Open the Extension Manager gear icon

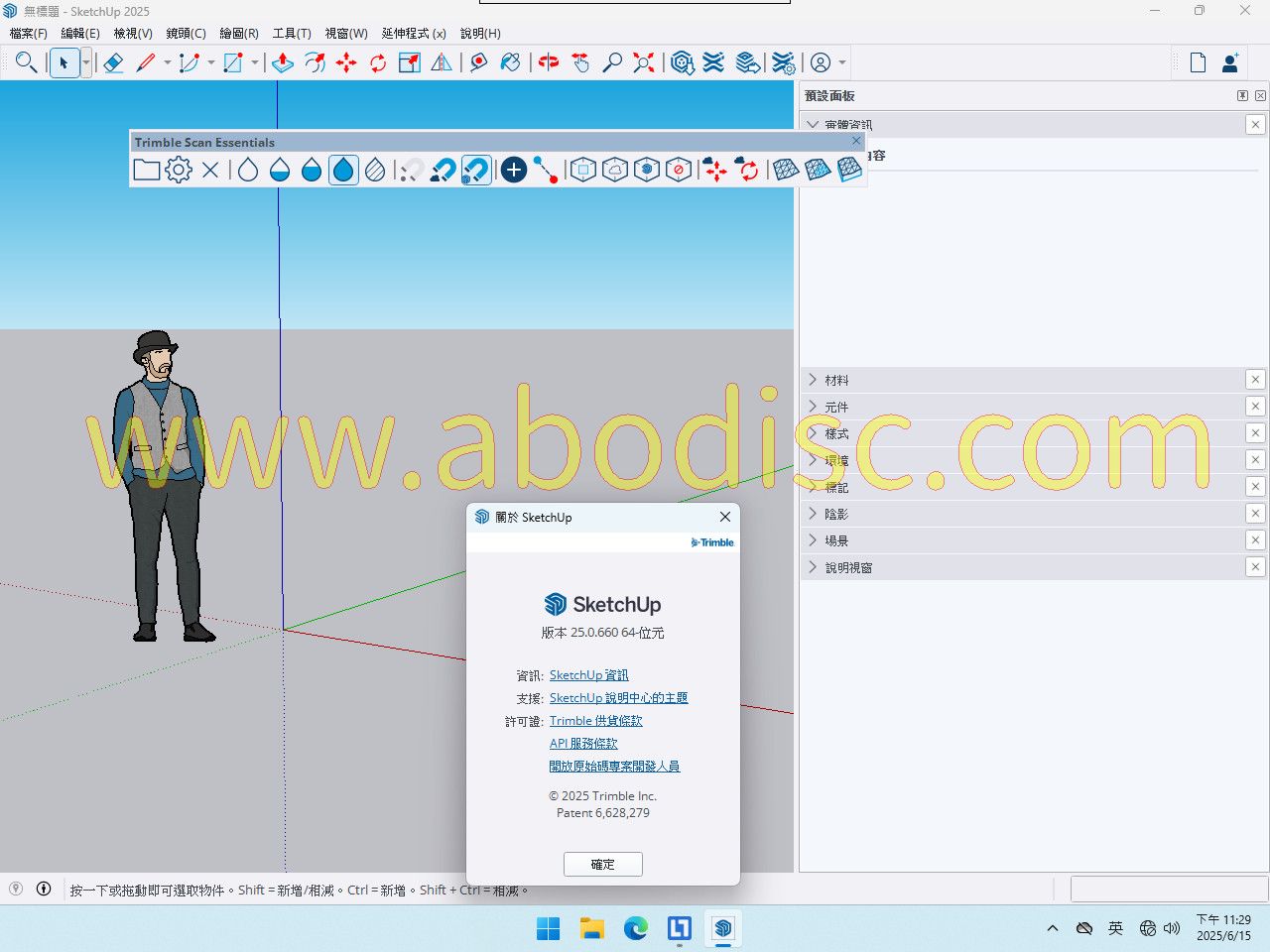click(783, 62)
